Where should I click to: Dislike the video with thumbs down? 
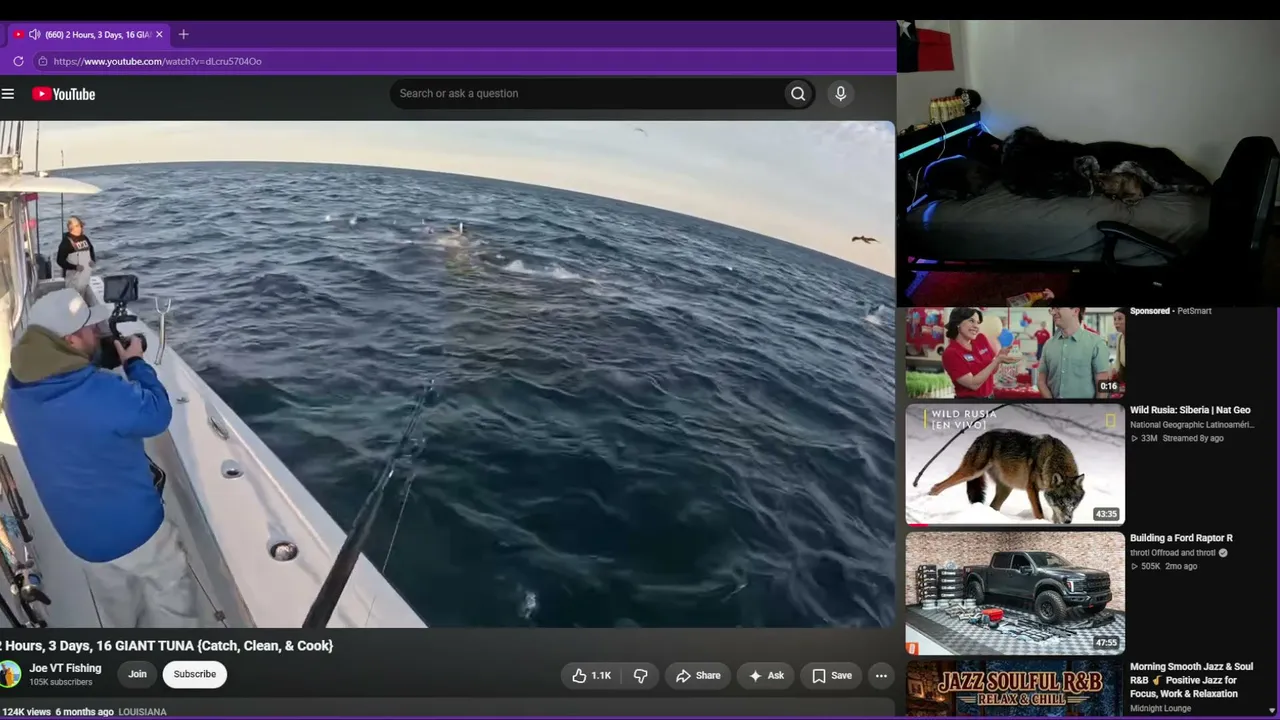point(641,676)
